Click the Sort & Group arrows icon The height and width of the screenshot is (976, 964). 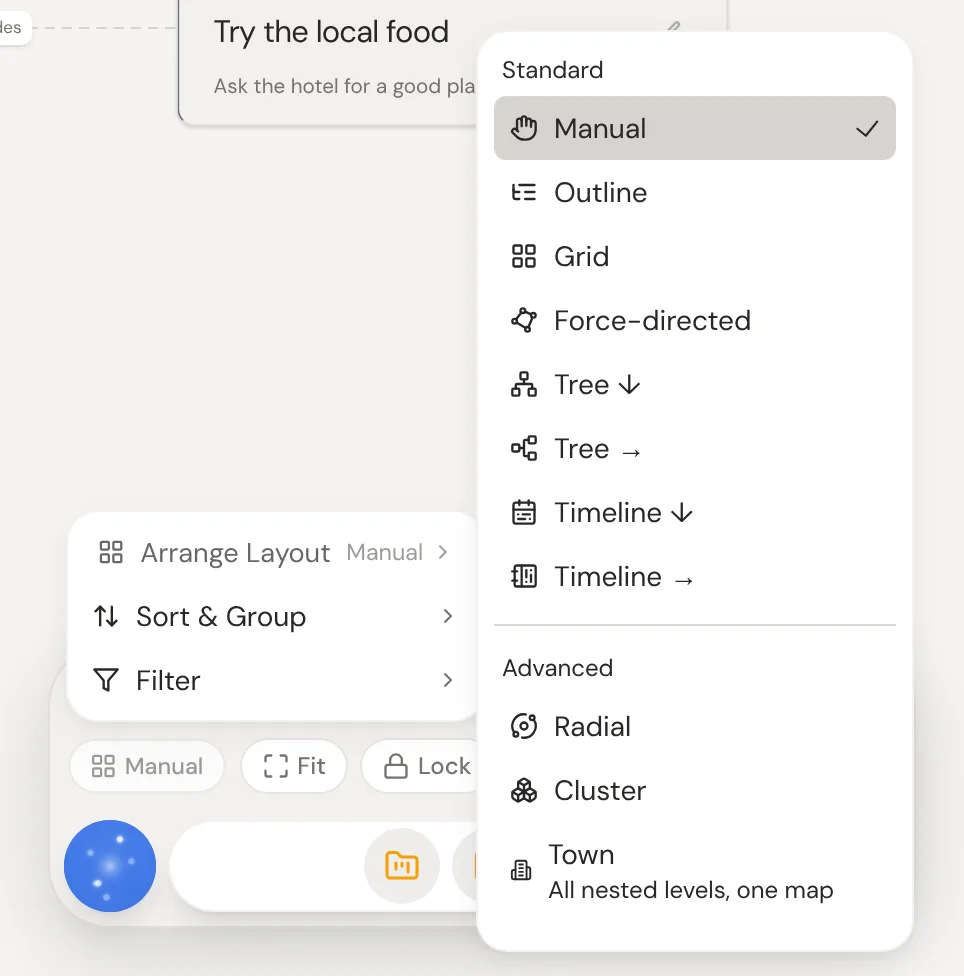click(x=106, y=616)
